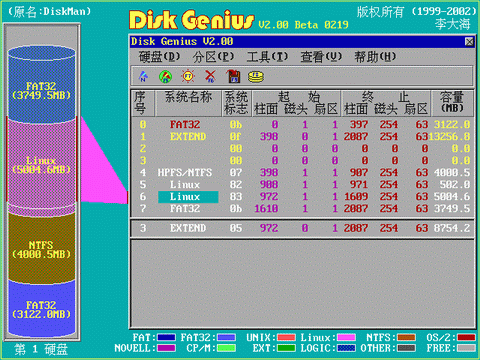Click the NTFS 4000.5MB segment in disk cylinder
The image size is (480, 360).
point(41,249)
